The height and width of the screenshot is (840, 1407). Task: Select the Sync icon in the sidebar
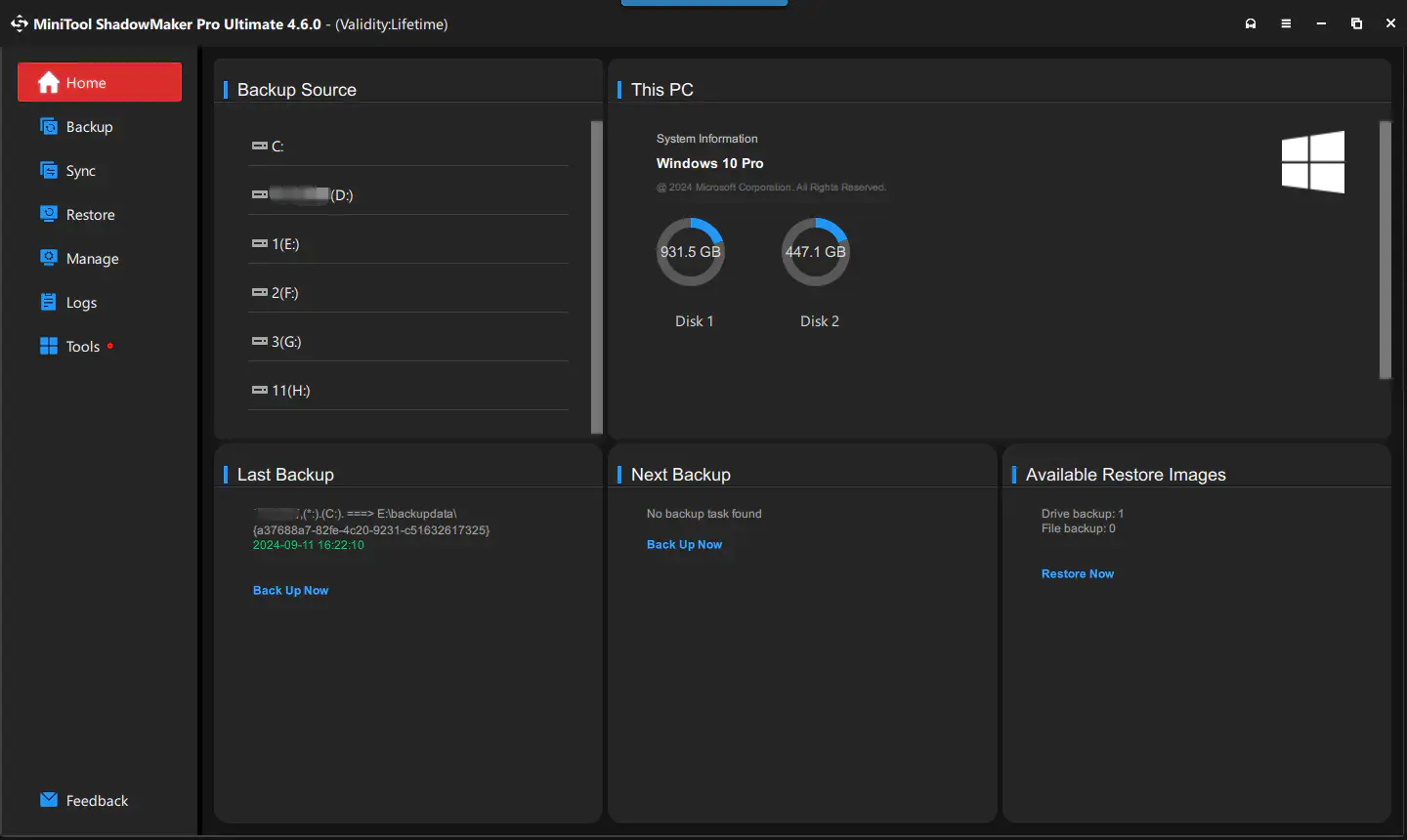[x=50, y=170]
